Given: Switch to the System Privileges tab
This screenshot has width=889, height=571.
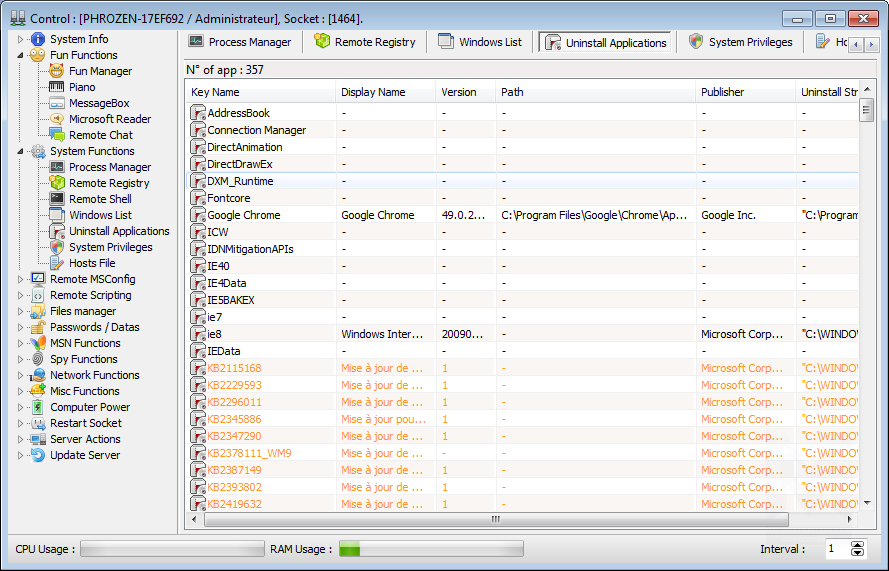Looking at the screenshot, I should (x=740, y=42).
